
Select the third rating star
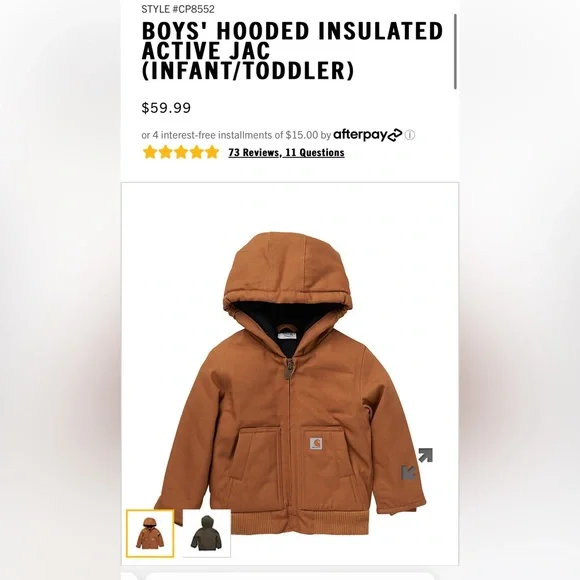tap(181, 152)
